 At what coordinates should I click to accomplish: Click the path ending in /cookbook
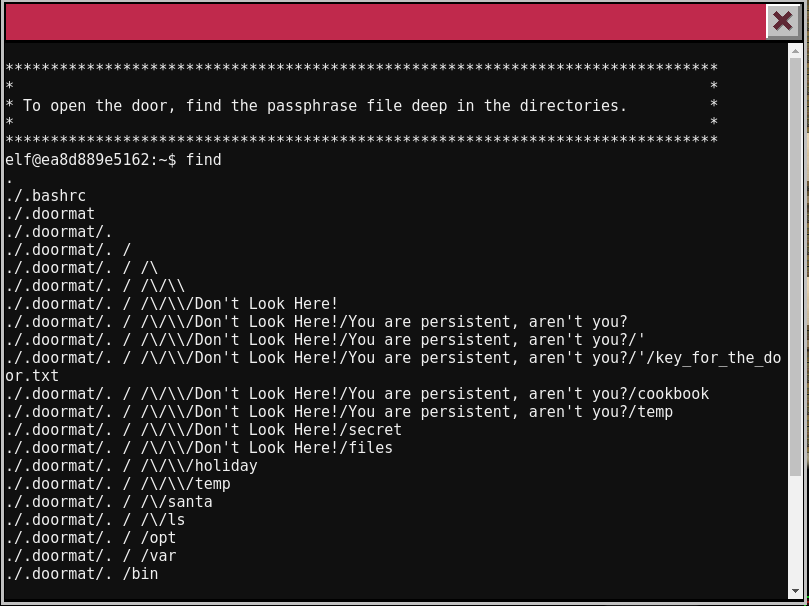point(357,394)
